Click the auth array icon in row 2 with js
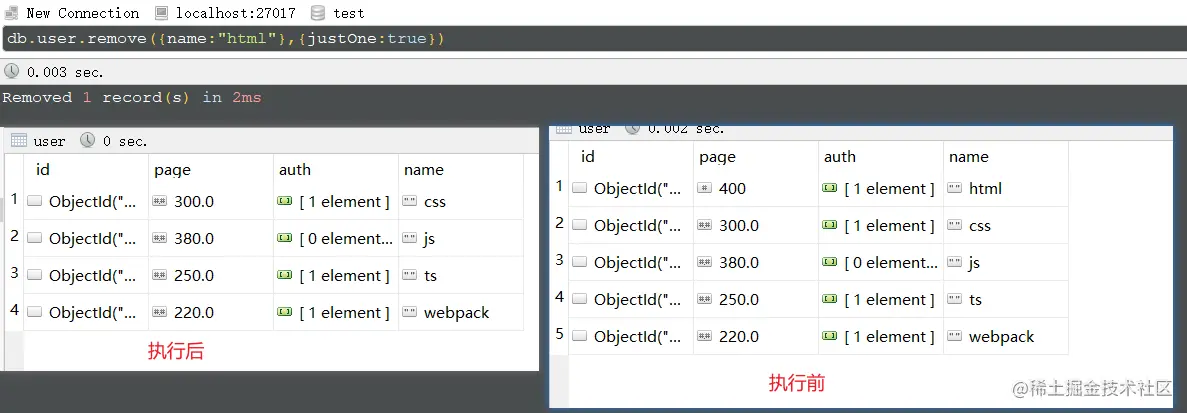 click(x=285, y=238)
